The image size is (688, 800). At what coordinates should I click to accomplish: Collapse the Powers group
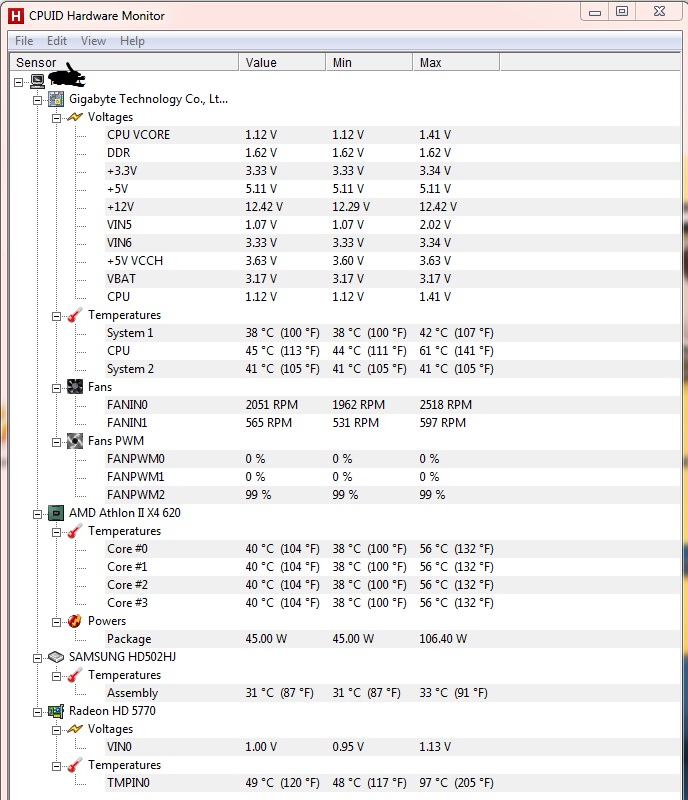(x=57, y=622)
